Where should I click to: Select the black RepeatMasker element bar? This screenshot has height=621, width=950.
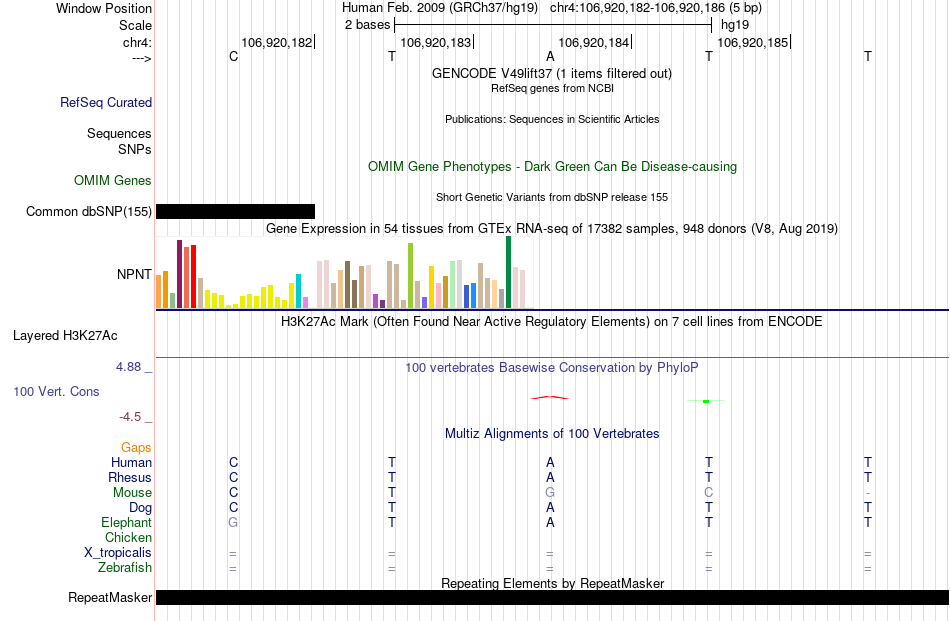(553, 597)
